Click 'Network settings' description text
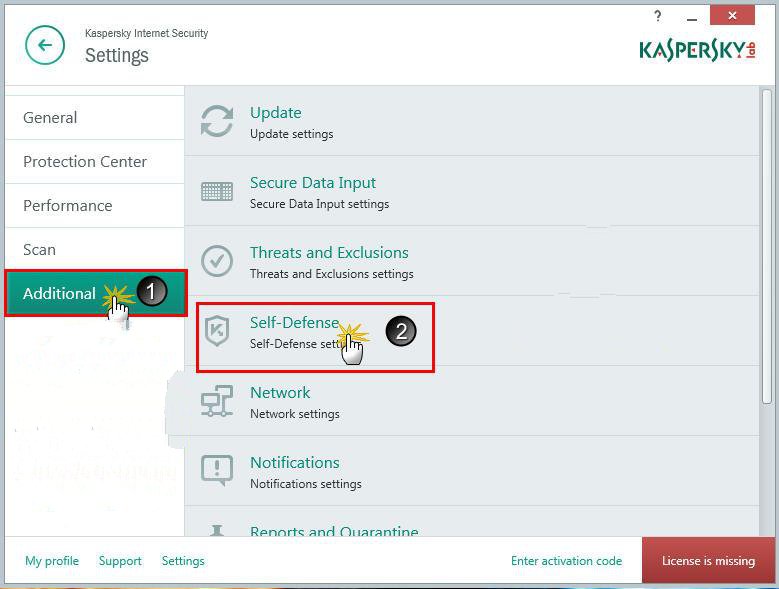This screenshot has height=589, width=779. coord(295,414)
